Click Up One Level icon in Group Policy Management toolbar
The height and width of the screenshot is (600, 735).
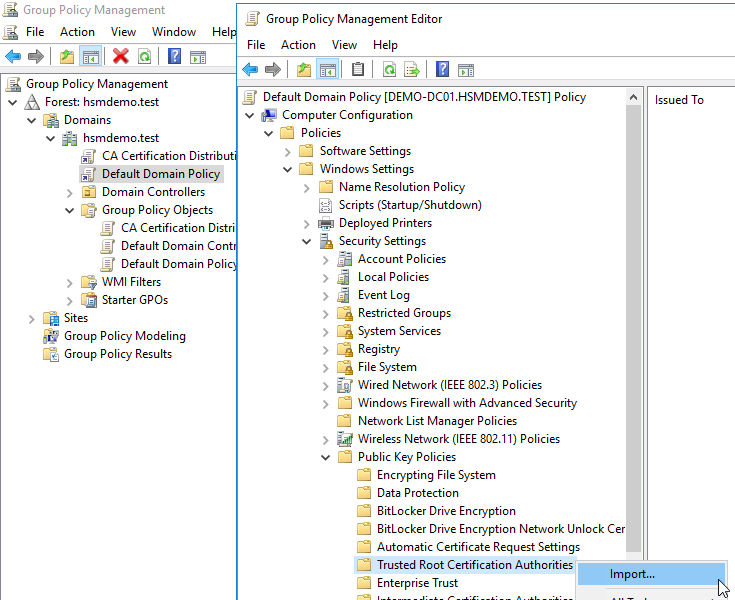[67, 57]
